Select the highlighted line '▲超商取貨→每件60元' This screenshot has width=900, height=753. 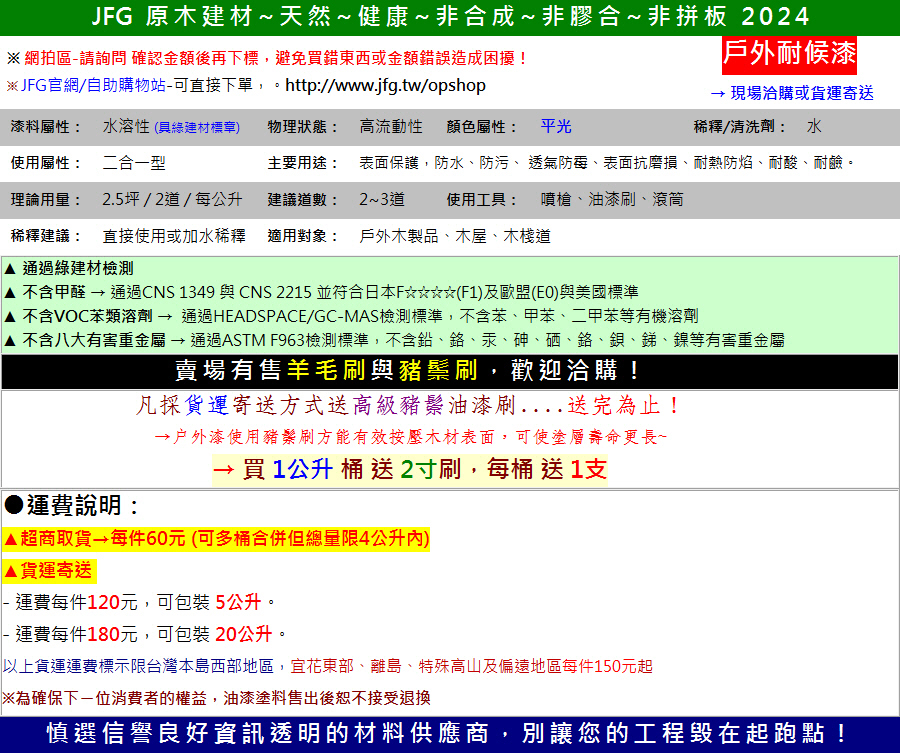click(216, 539)
